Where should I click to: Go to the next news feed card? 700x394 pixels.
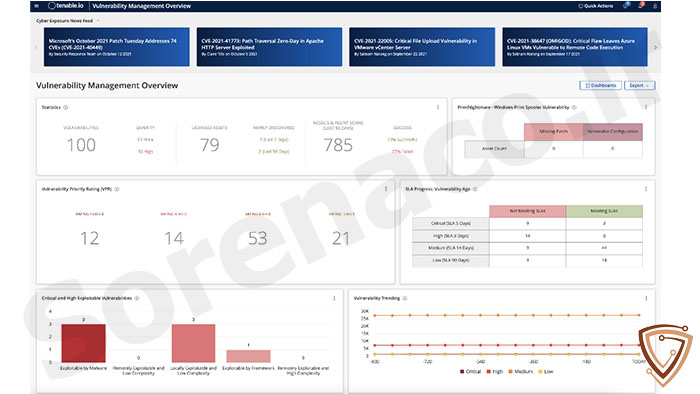[655, 47]
